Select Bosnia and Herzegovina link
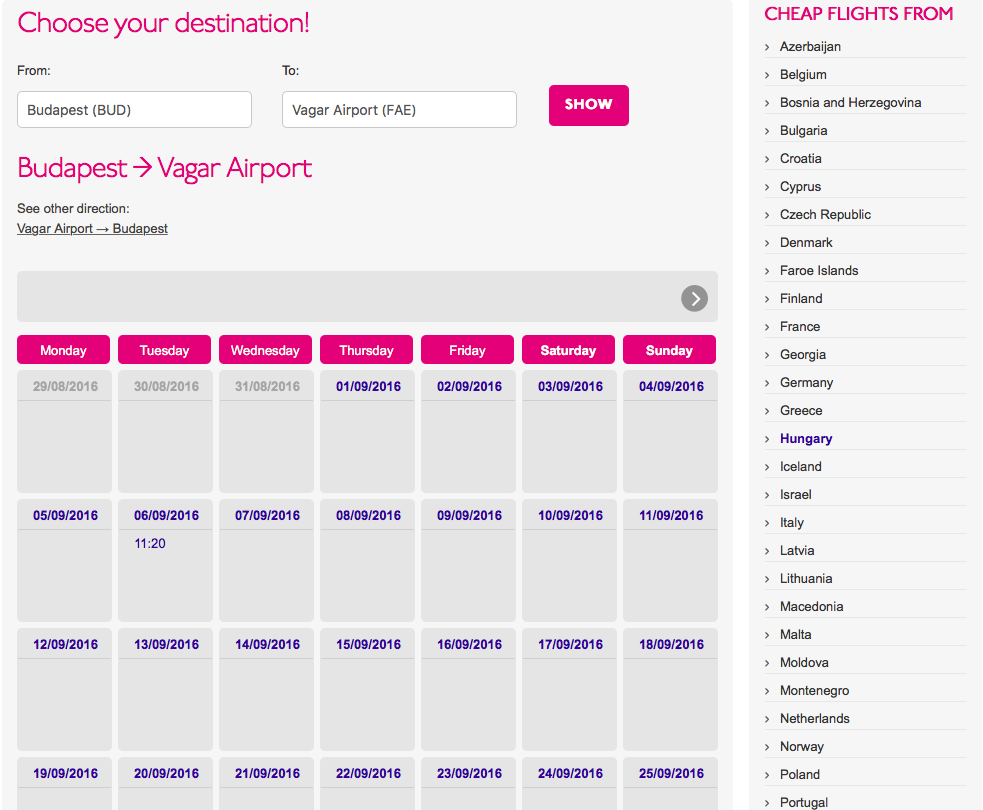This screenshot has width=983, height=810. tap(850, 102)
